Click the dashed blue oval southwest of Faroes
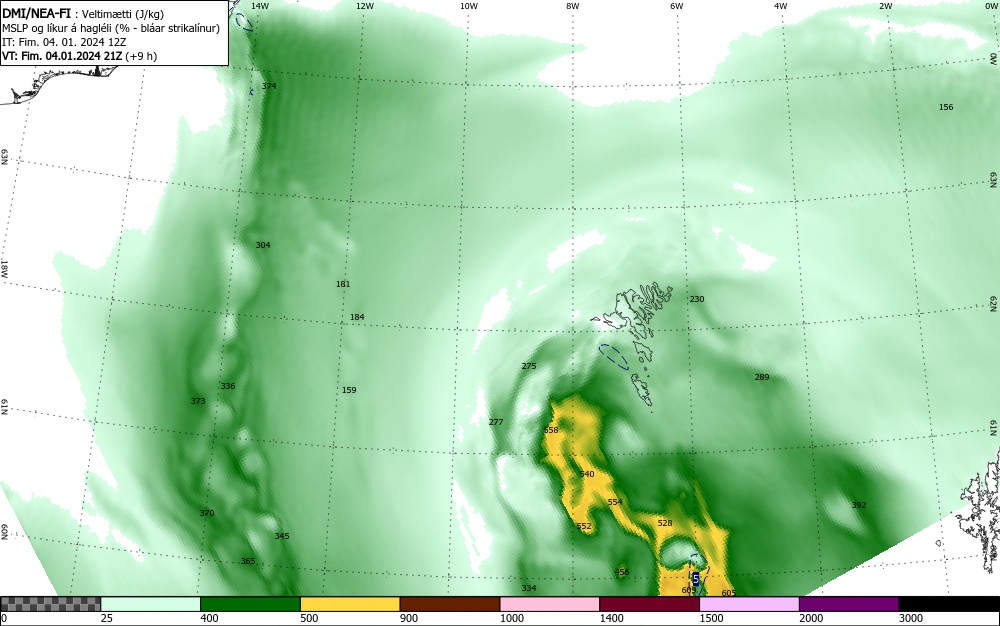Viewport: 1000px width, 626px height. point(614,356)
